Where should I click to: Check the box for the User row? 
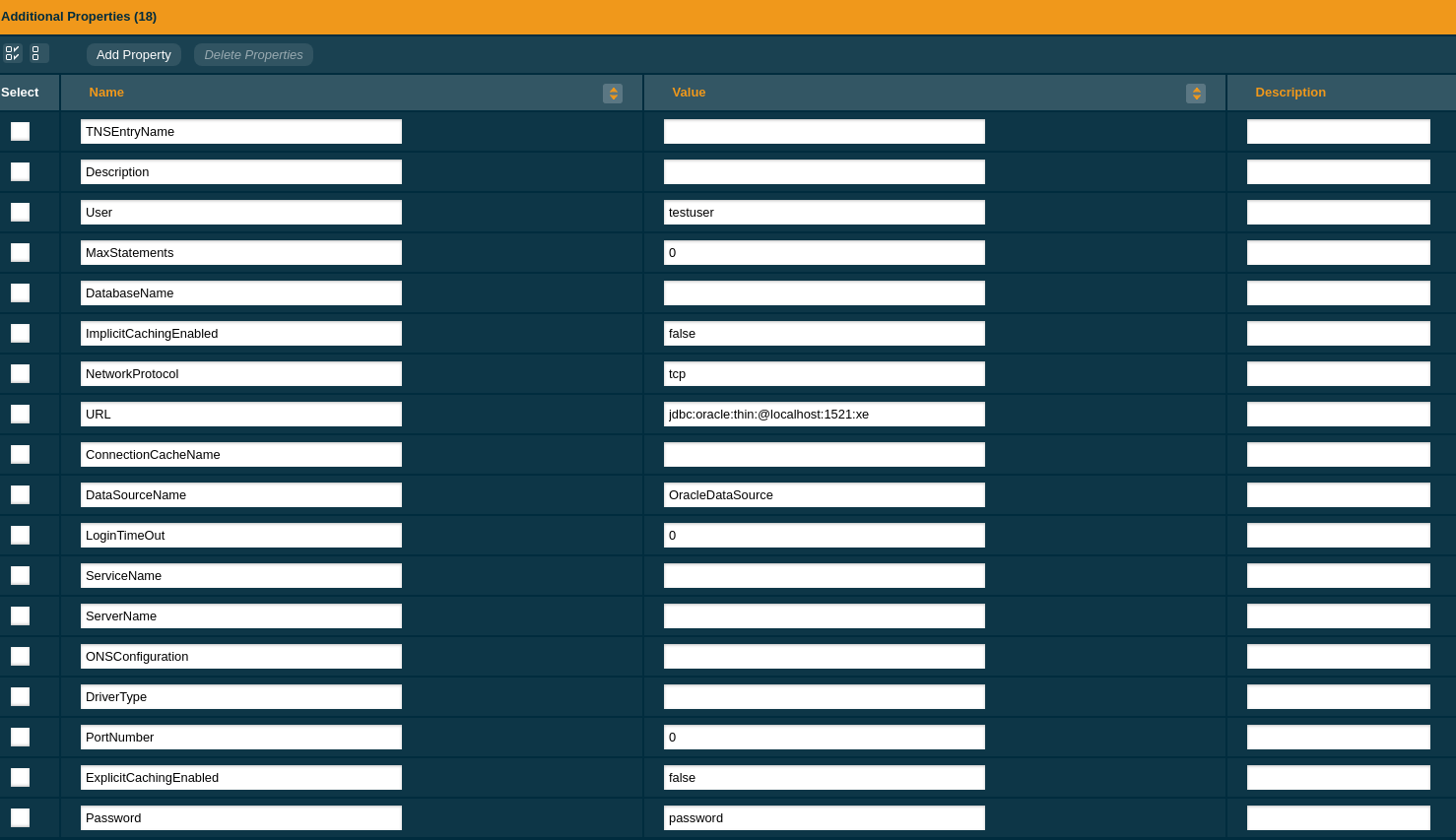coord(20,213)
